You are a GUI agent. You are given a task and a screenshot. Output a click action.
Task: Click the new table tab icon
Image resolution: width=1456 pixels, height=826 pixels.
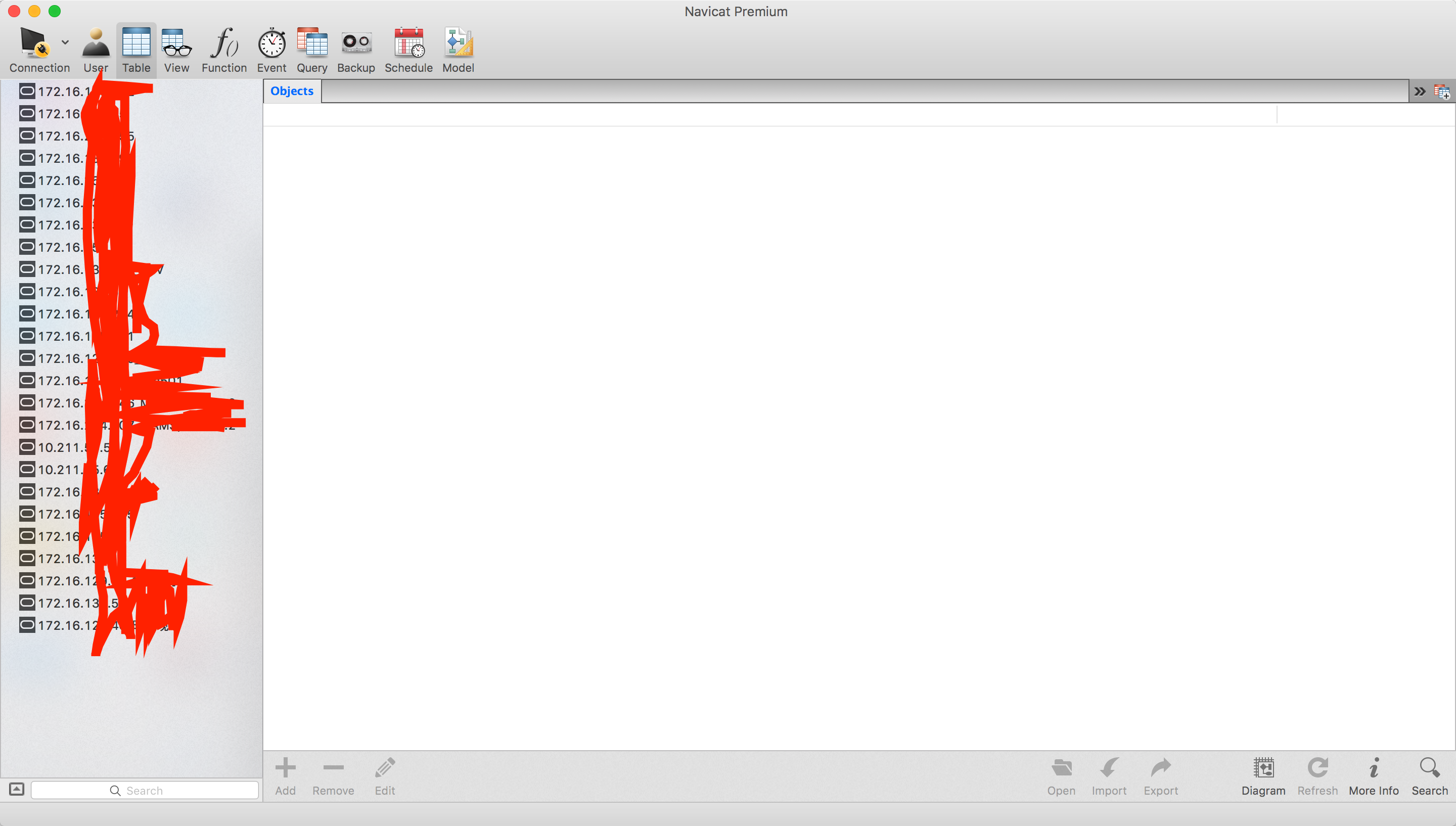click(x=1441, y=91)
